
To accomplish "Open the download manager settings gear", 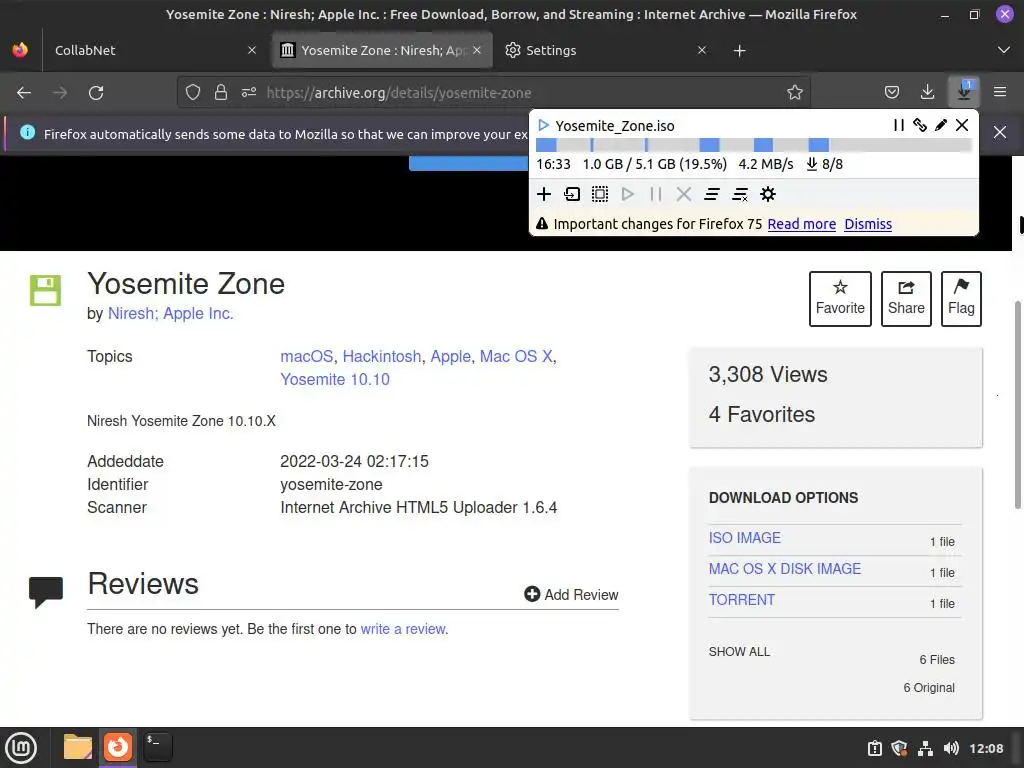I will (768, 194).
